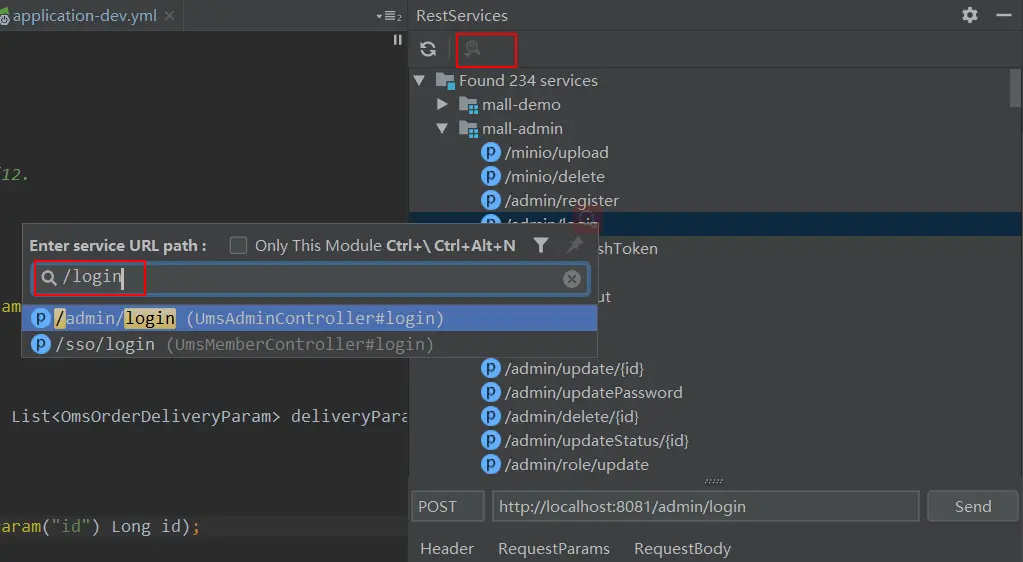Select the /admin/updateStatus/{id} service
The image size is (1023, 562).
pyautogui.click(x=596, y=441)
